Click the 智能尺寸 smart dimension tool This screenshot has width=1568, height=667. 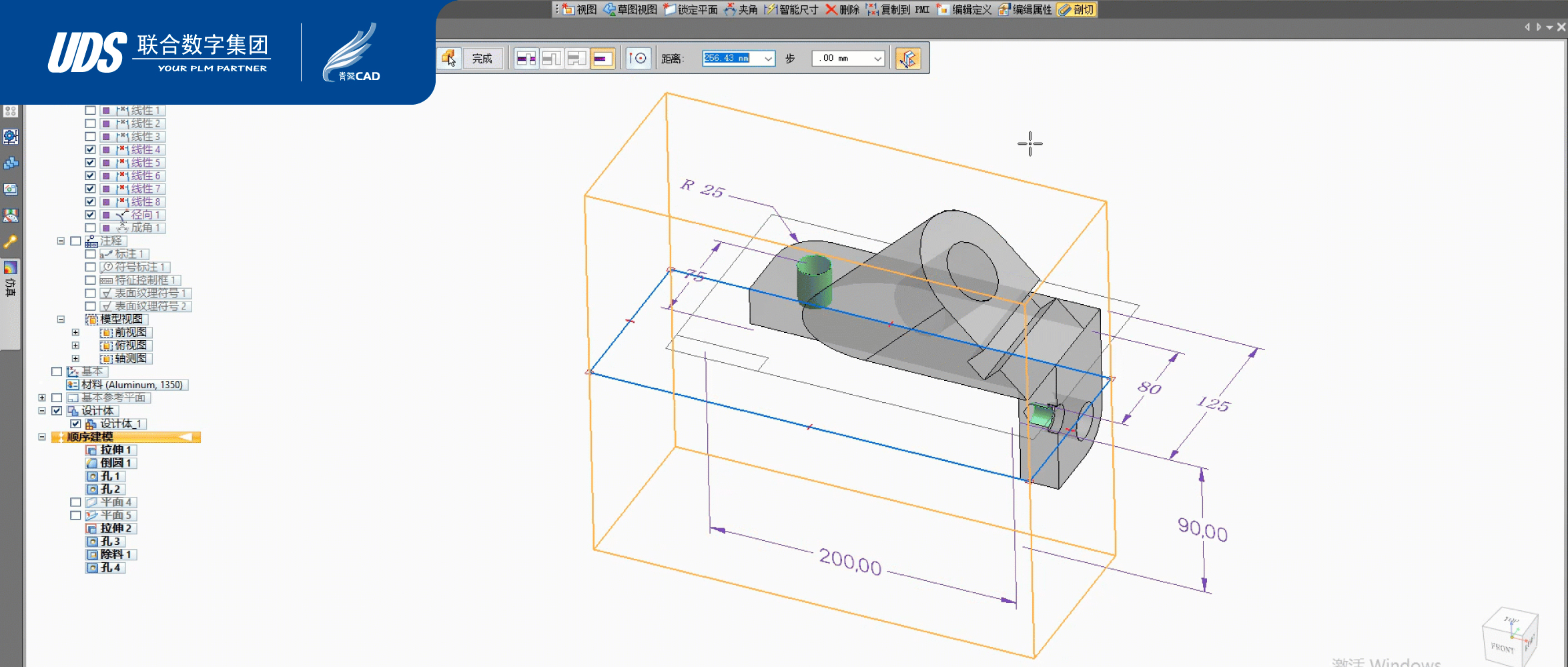point(791,9)
